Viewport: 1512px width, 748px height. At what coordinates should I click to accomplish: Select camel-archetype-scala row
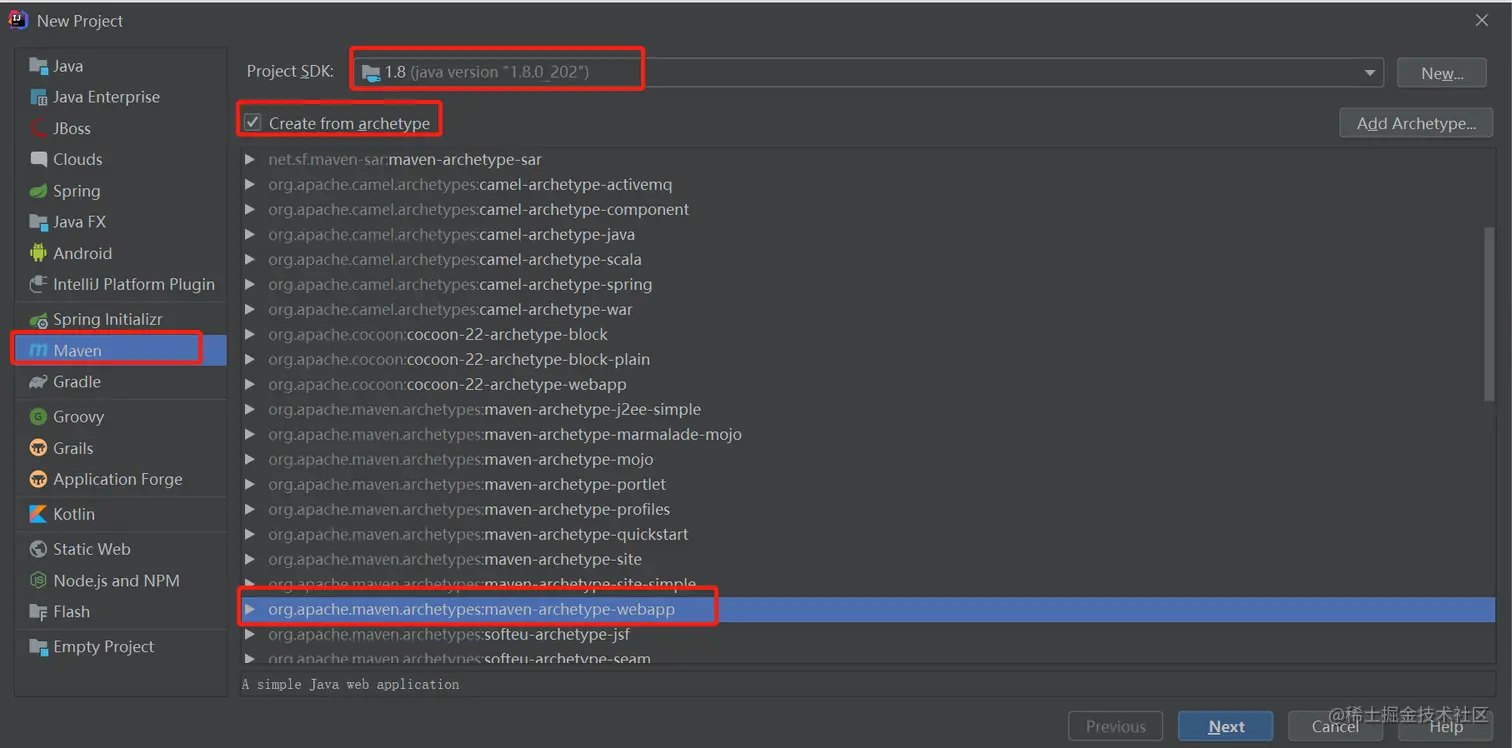(x=868, y=259)
